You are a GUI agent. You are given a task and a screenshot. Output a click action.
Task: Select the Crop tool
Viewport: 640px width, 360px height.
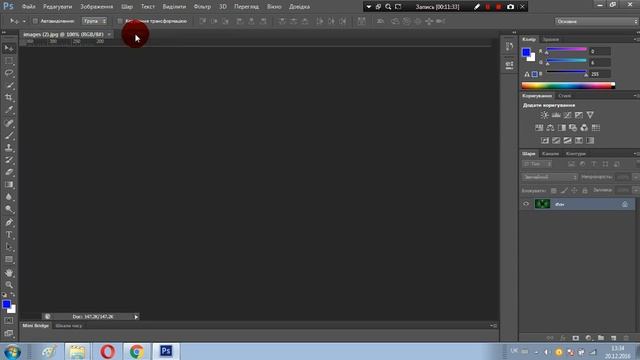[9, 98]
